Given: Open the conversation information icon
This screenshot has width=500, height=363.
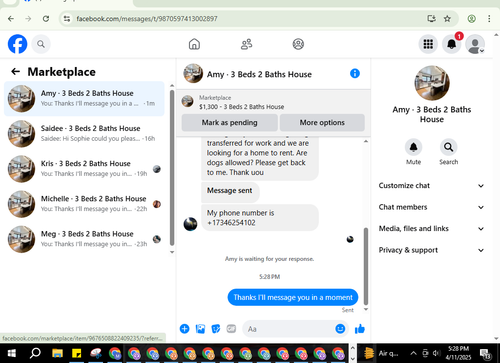Looking at the screenshot, I should point(355,73).
